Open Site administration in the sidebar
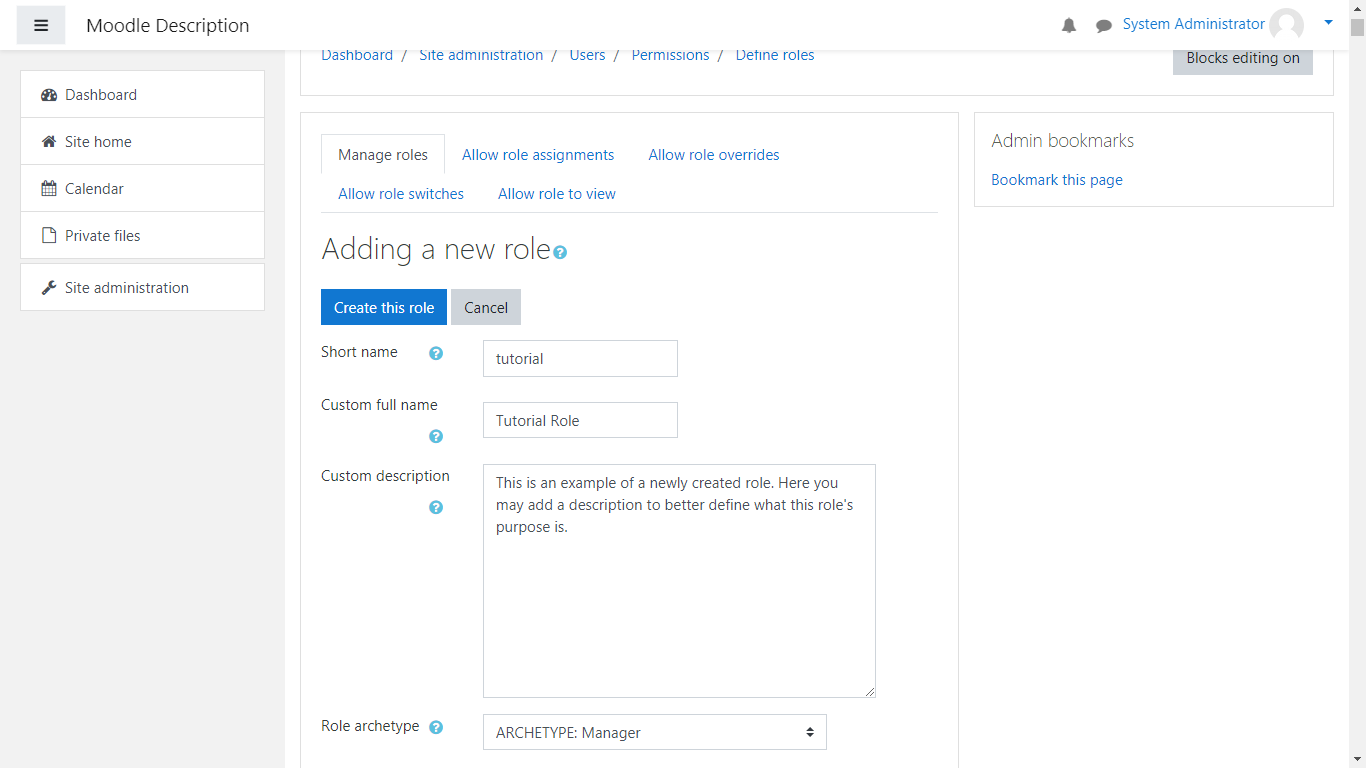The height and width of the screenshot is (768, 1366). tap(127, 288)
